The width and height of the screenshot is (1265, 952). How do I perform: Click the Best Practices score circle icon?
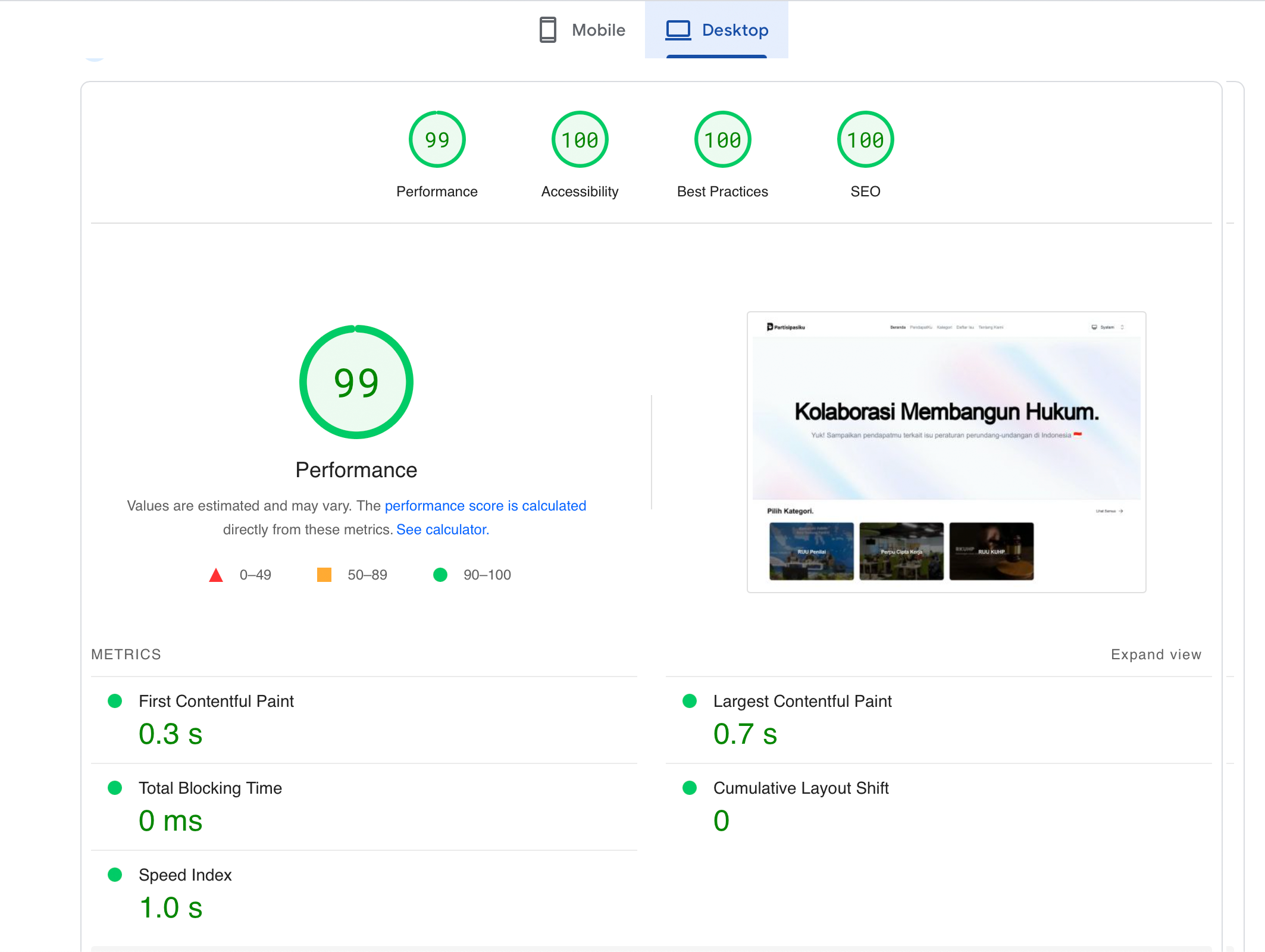(723, 140)
